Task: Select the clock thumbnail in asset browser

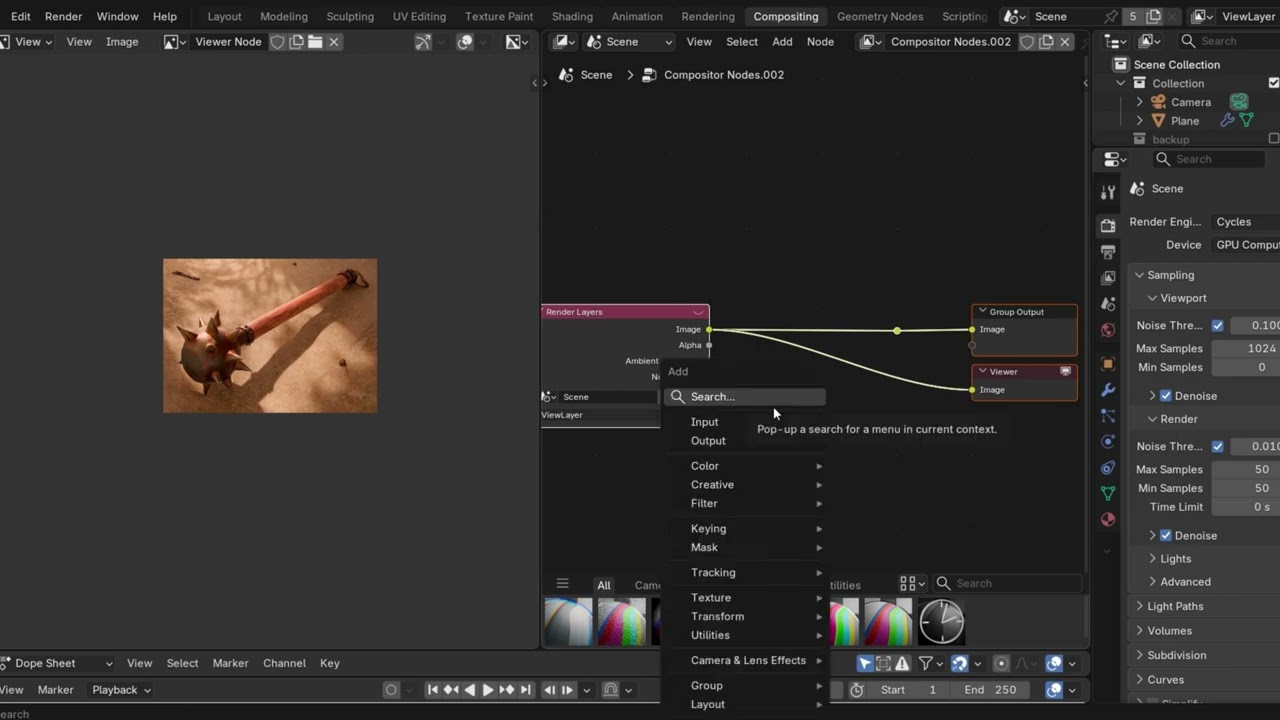Action: [x=941, y=621]
